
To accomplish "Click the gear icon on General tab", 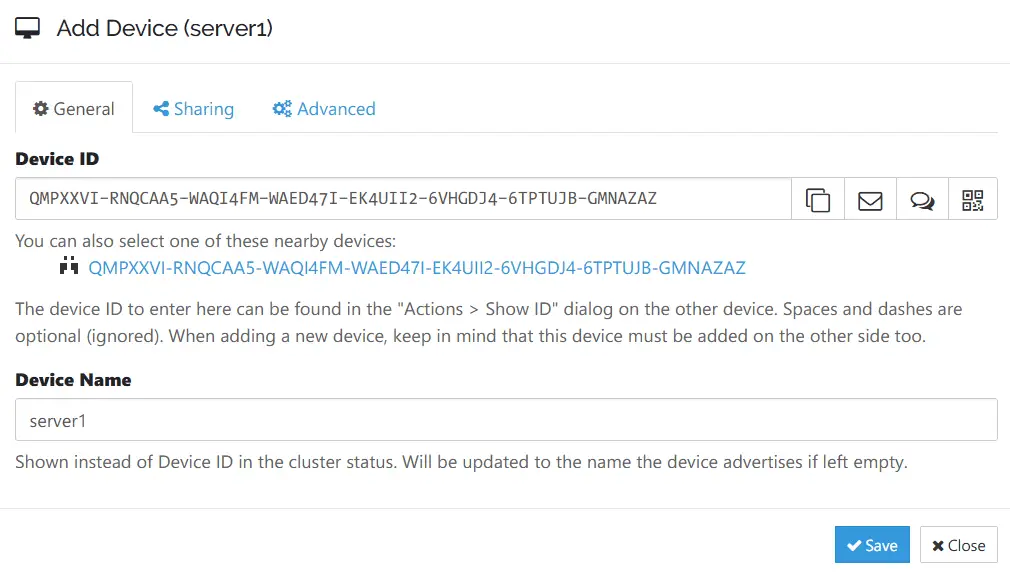I will (41, 109).
